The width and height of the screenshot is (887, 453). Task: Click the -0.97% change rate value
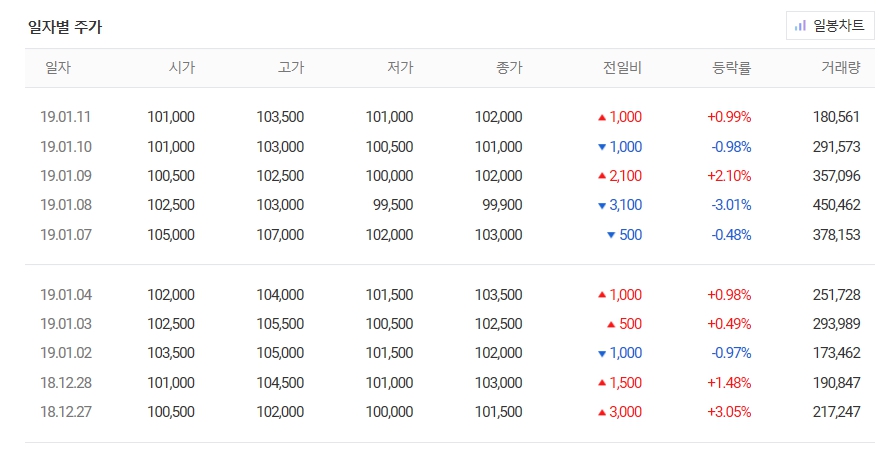731,353
